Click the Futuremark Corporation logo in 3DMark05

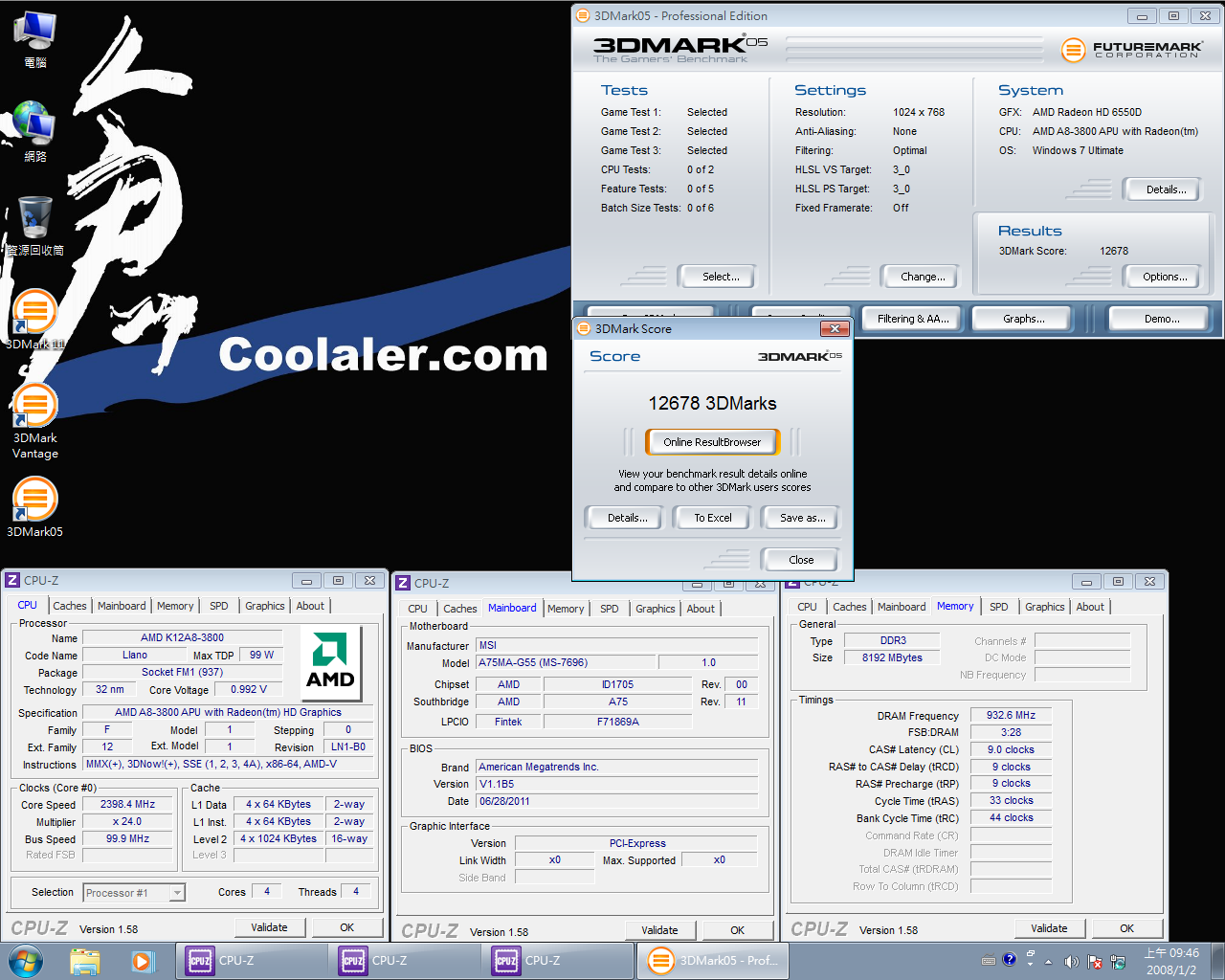[x=1132, y=49]
